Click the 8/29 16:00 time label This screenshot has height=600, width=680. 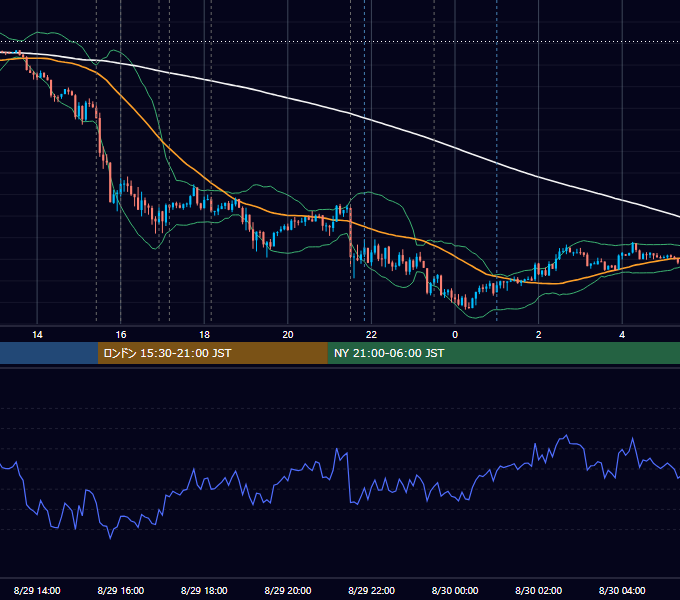click(x=121, y=590)
